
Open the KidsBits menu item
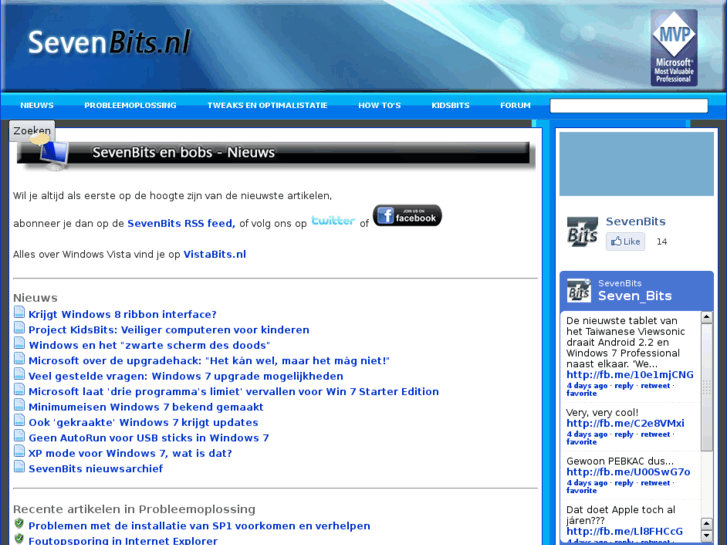tap(450, 105)
